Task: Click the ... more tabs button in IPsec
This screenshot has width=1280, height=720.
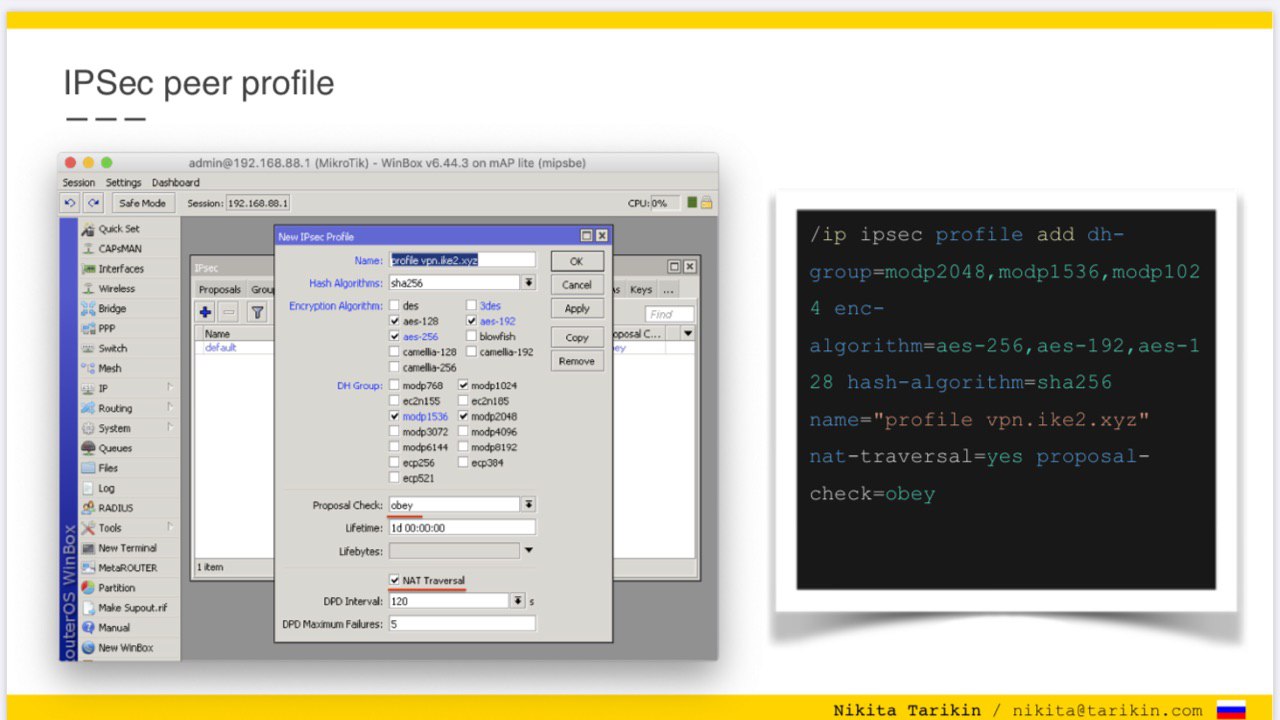Action: pyautogui.click(x=668, y=290)
